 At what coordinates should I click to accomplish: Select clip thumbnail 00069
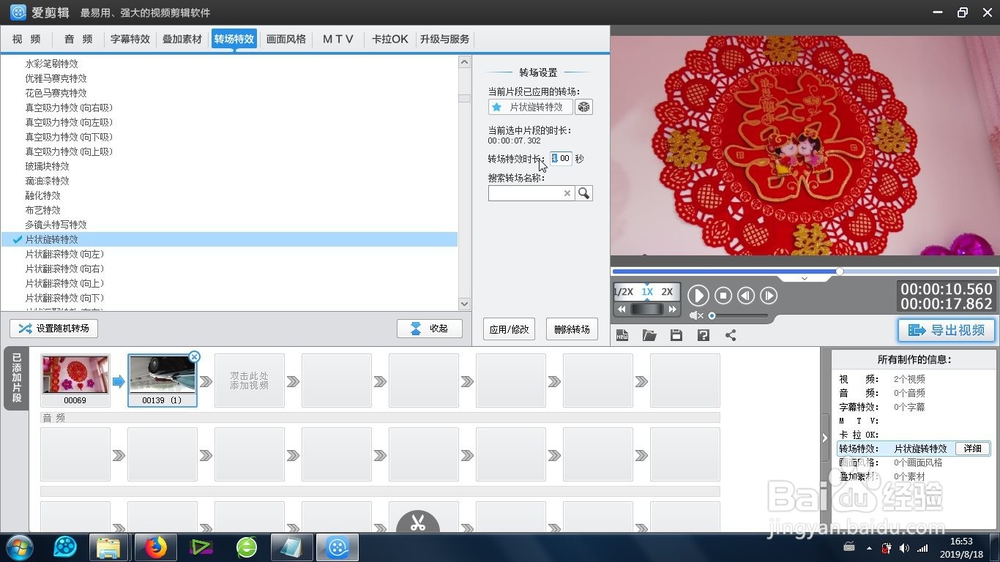[75, 380]
